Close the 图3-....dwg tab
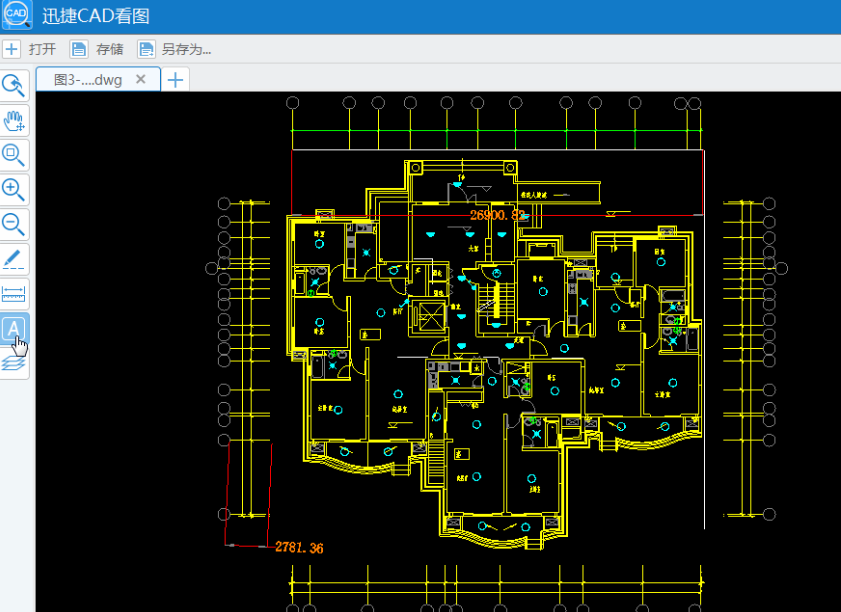 141,79
